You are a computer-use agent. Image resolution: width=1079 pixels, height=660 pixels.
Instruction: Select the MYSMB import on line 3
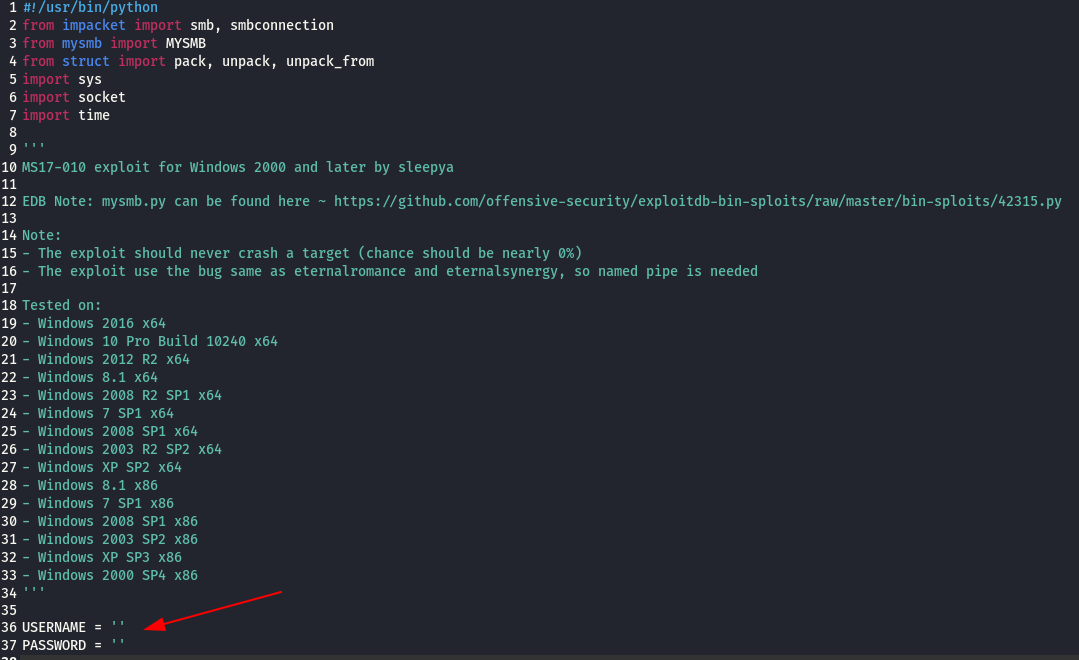(x=186, y=43)
